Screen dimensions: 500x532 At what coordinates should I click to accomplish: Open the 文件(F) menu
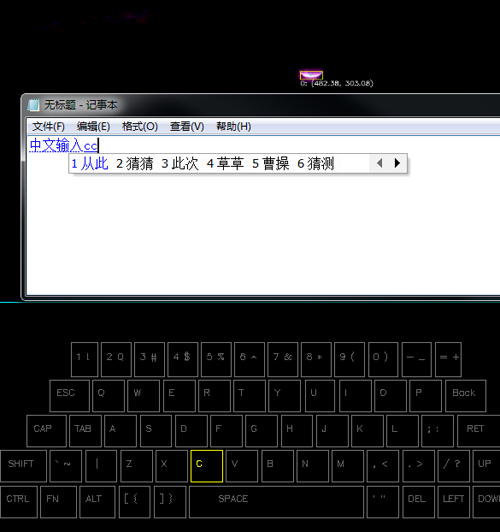point(48,127)
